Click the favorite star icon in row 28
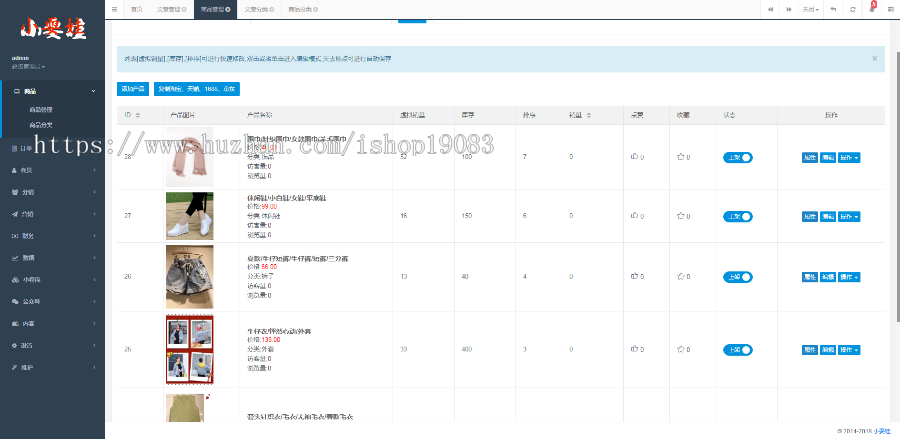This screenshot has width=900, height=439. [x=681, y=156]
